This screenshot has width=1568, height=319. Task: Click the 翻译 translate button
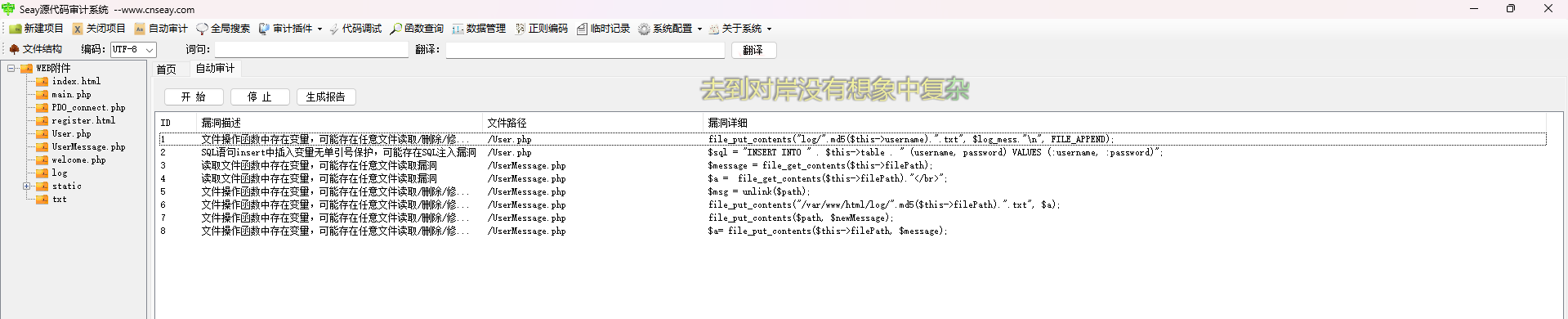pos(753,50)
